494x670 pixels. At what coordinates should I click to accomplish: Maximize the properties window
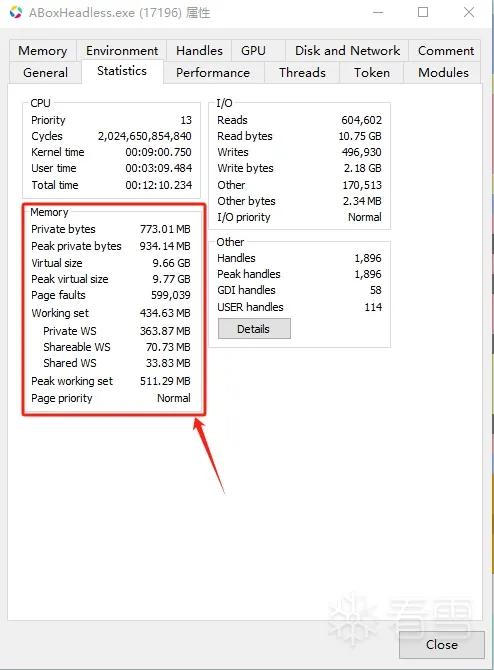click(x=423, y=12)
